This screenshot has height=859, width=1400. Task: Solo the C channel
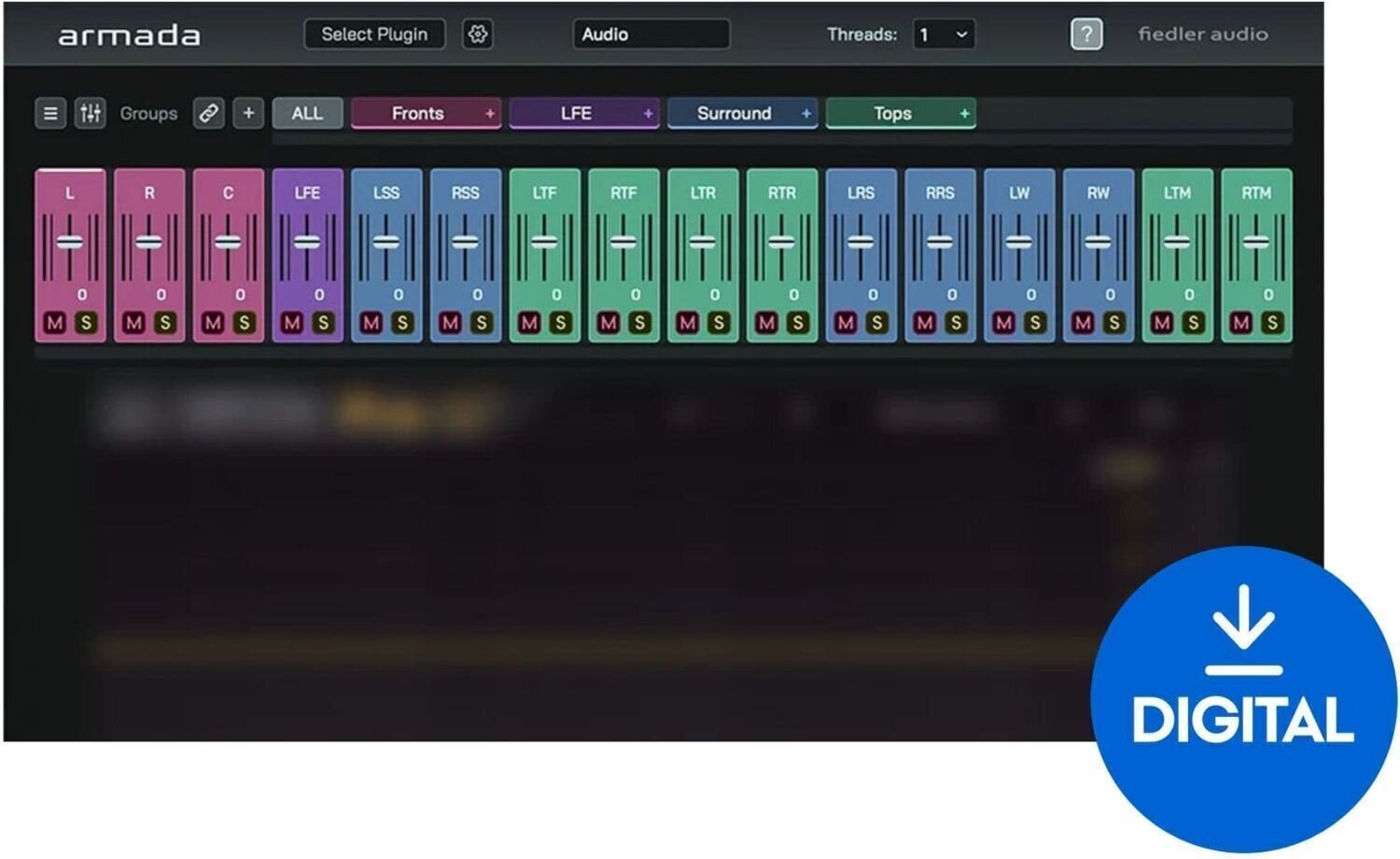point(244,322)
